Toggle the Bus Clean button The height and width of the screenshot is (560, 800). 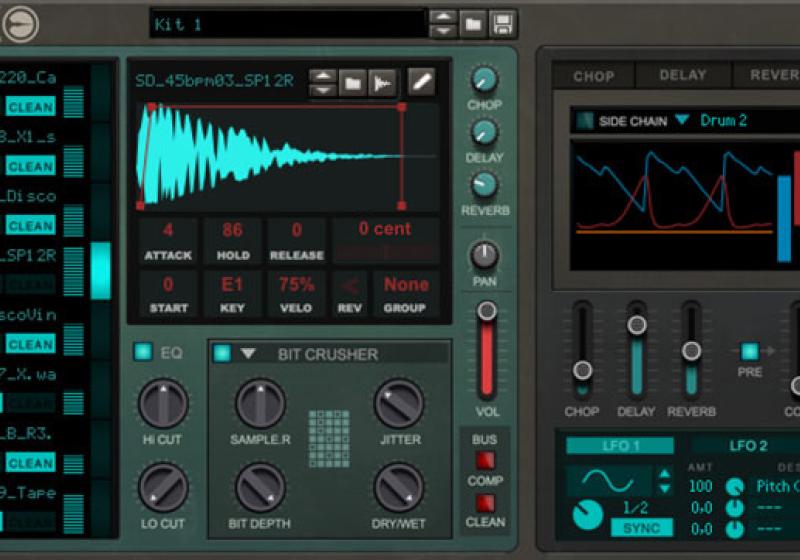click(484, 503)
